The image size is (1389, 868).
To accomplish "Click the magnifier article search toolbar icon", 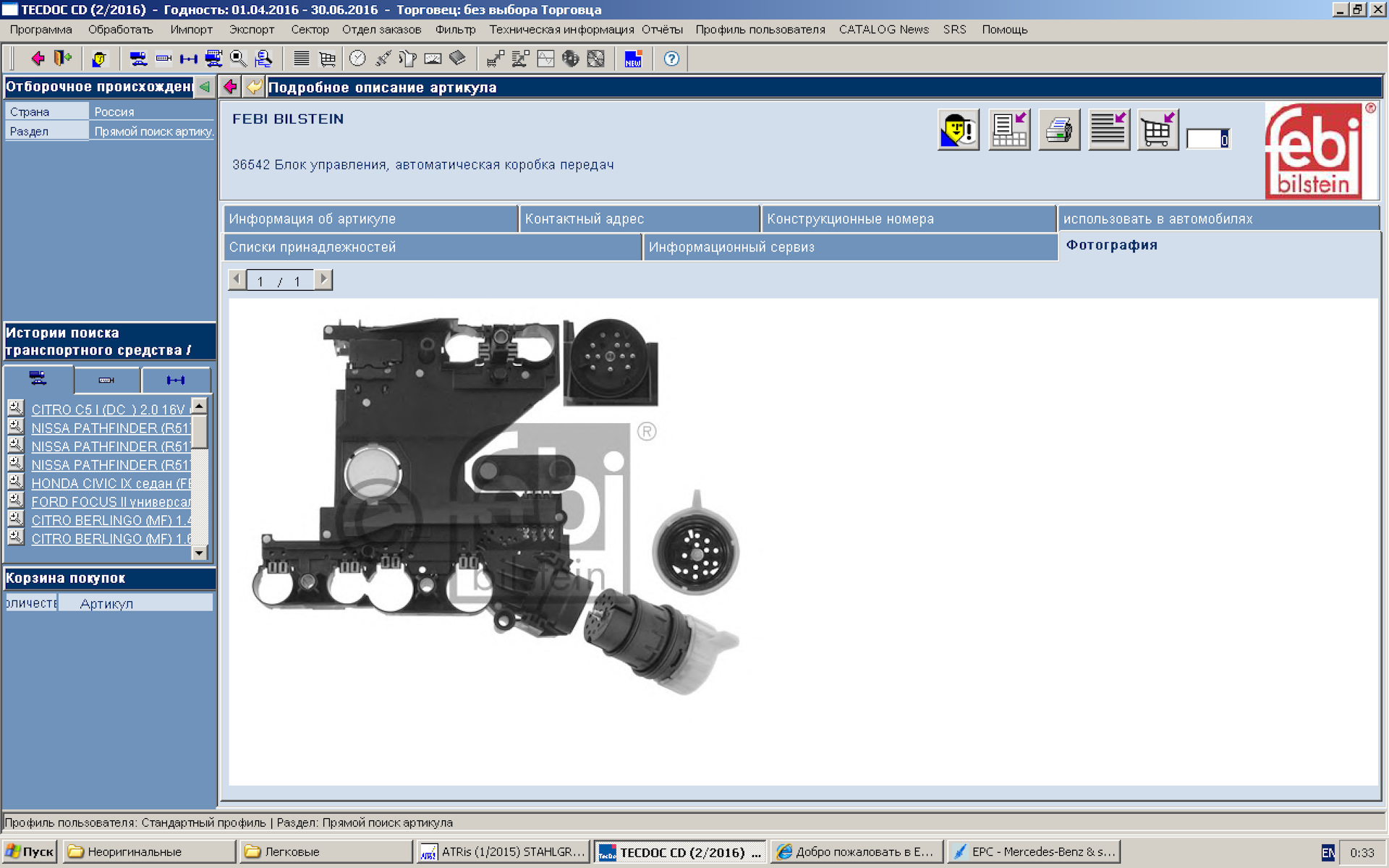I will pos(238,59).
